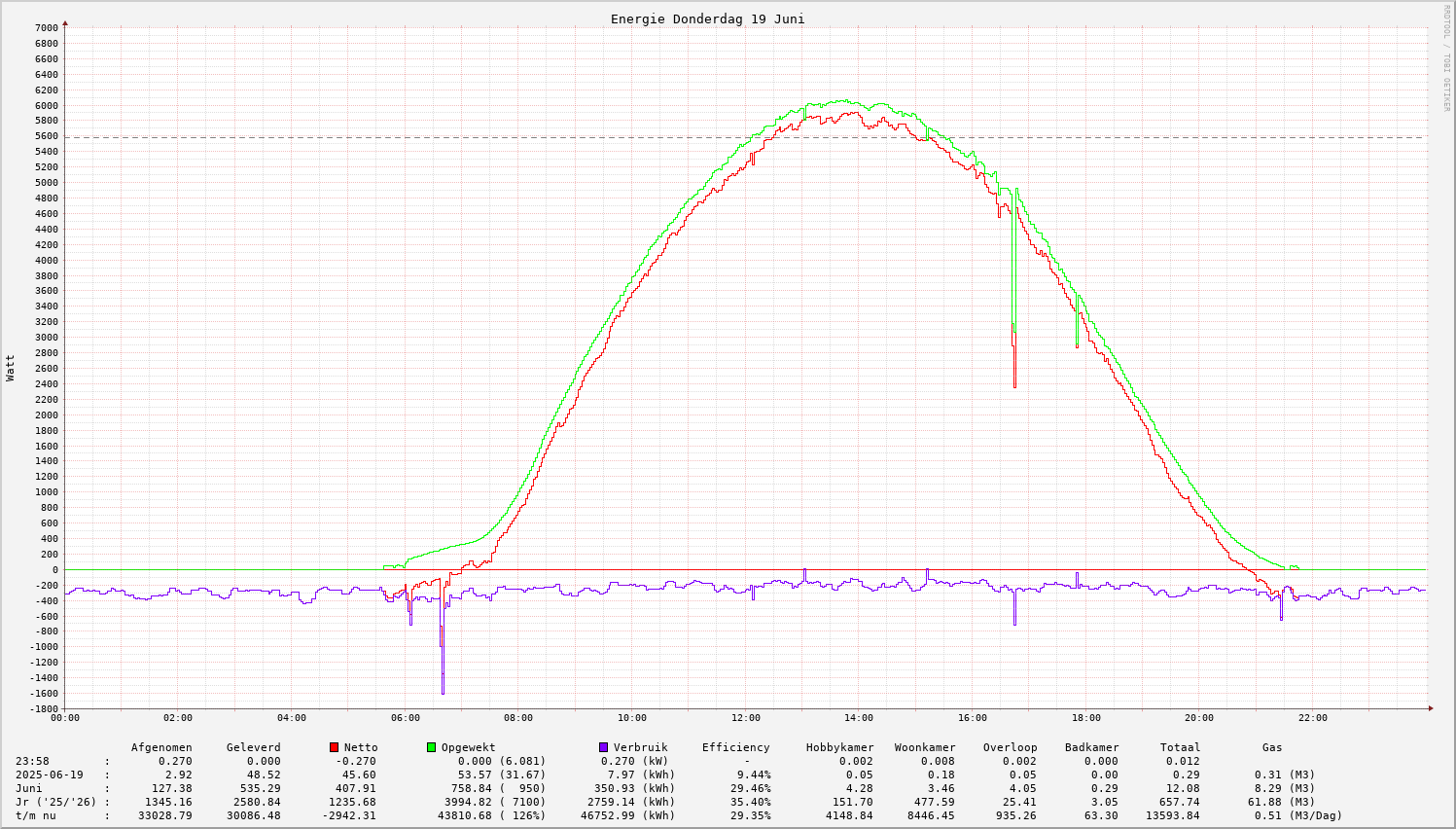Click the Totaal column header
The width and height of the screenshot is (1456, 829).
tap(1180, 747)
